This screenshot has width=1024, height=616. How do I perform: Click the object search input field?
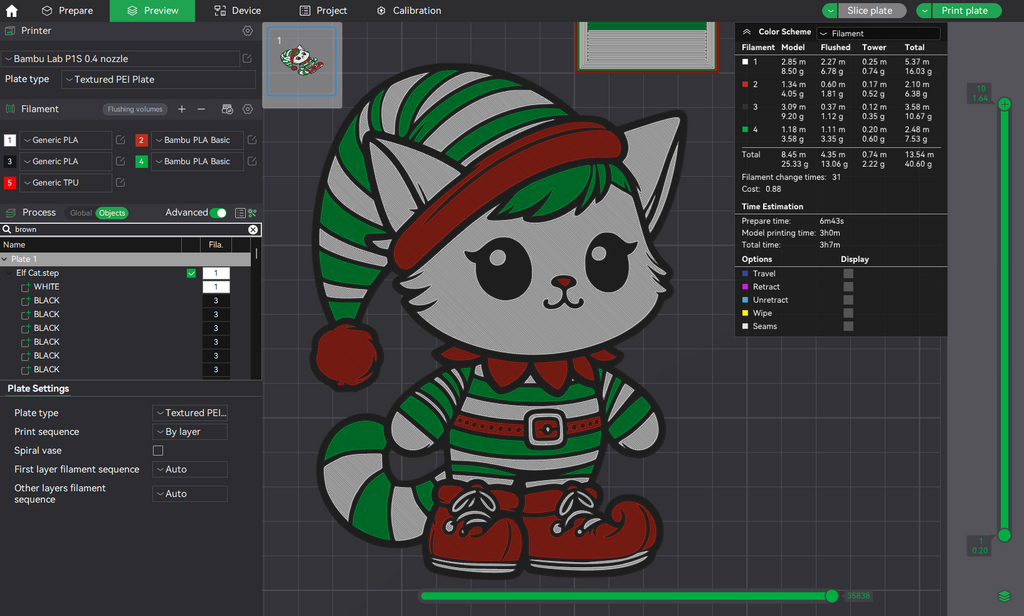[x=131, y=229]
